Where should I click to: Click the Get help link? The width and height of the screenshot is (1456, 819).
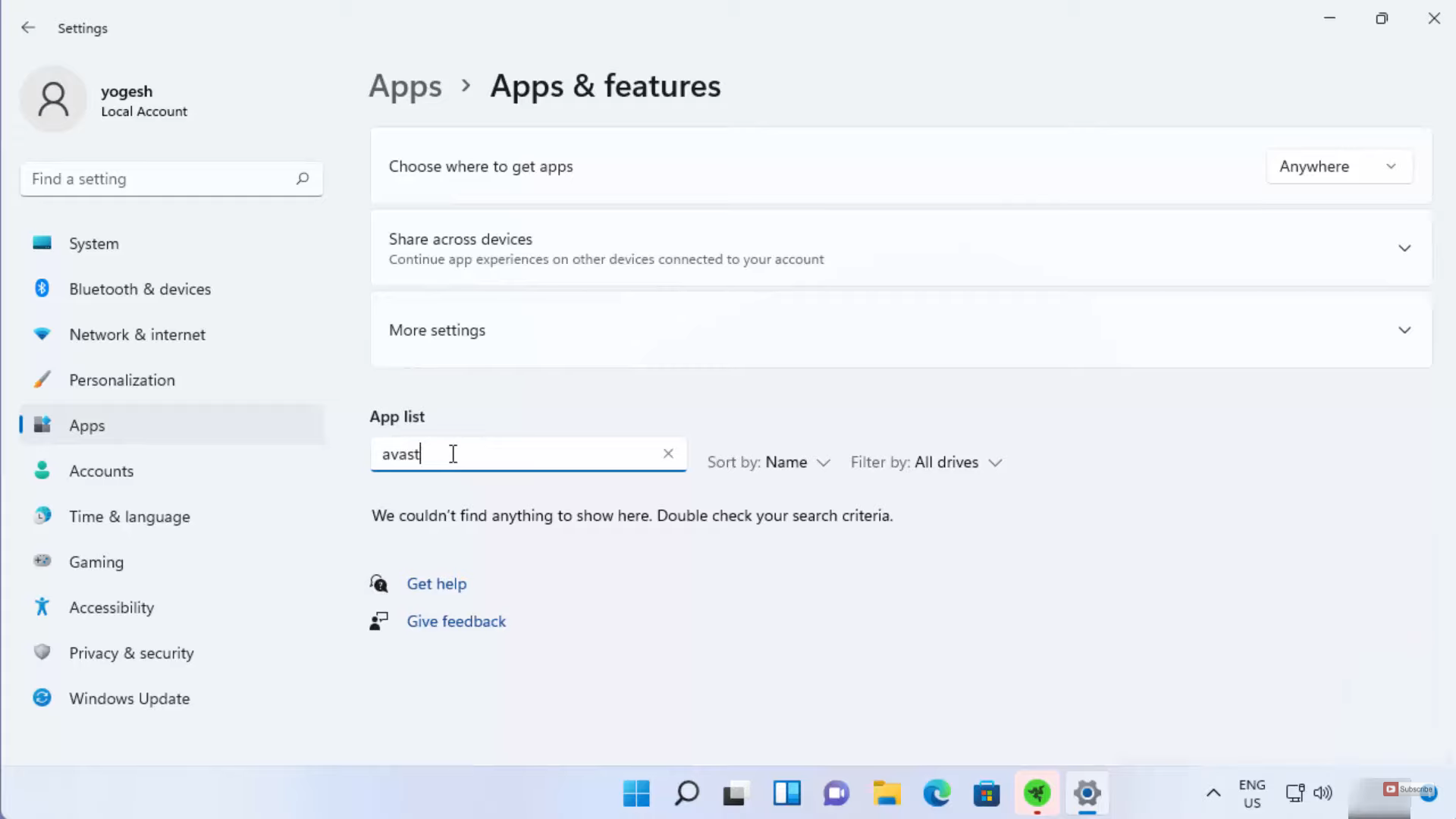(436, 584)
